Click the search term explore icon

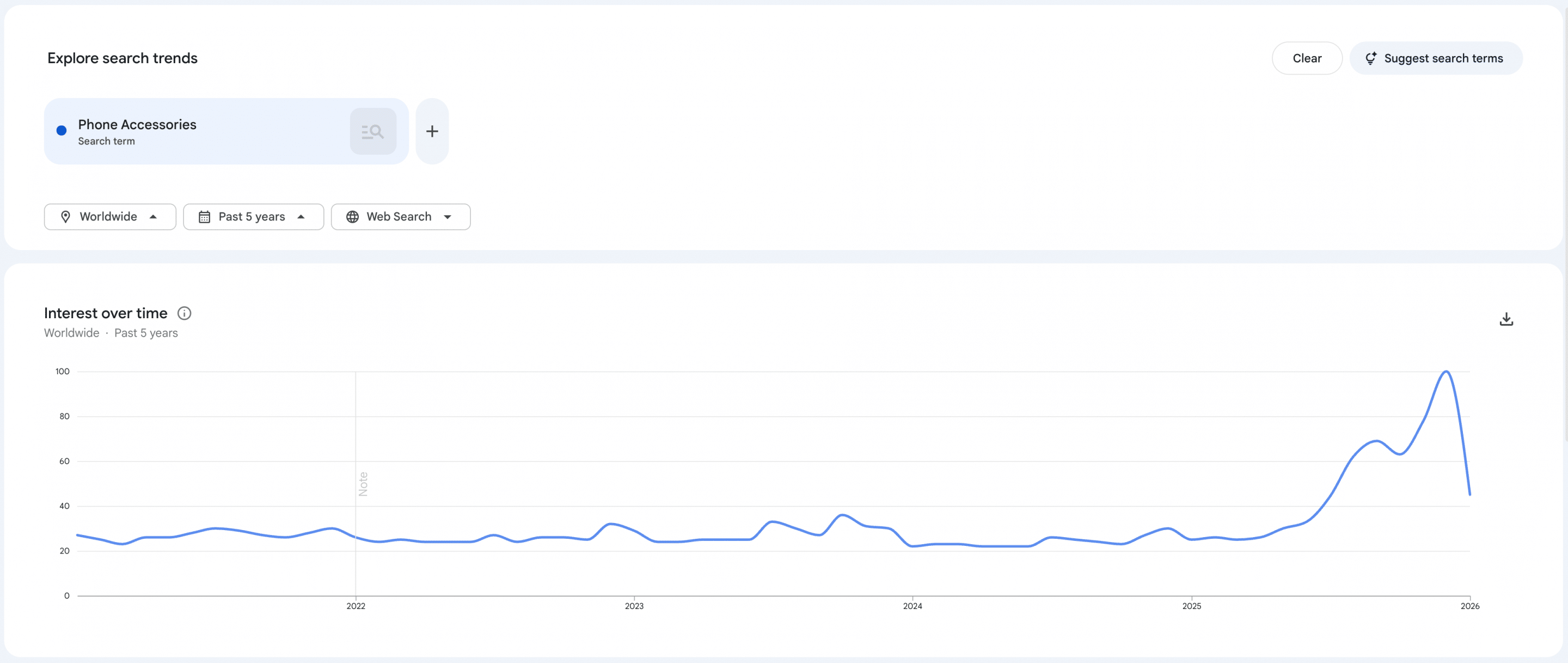tap(372, 131)
